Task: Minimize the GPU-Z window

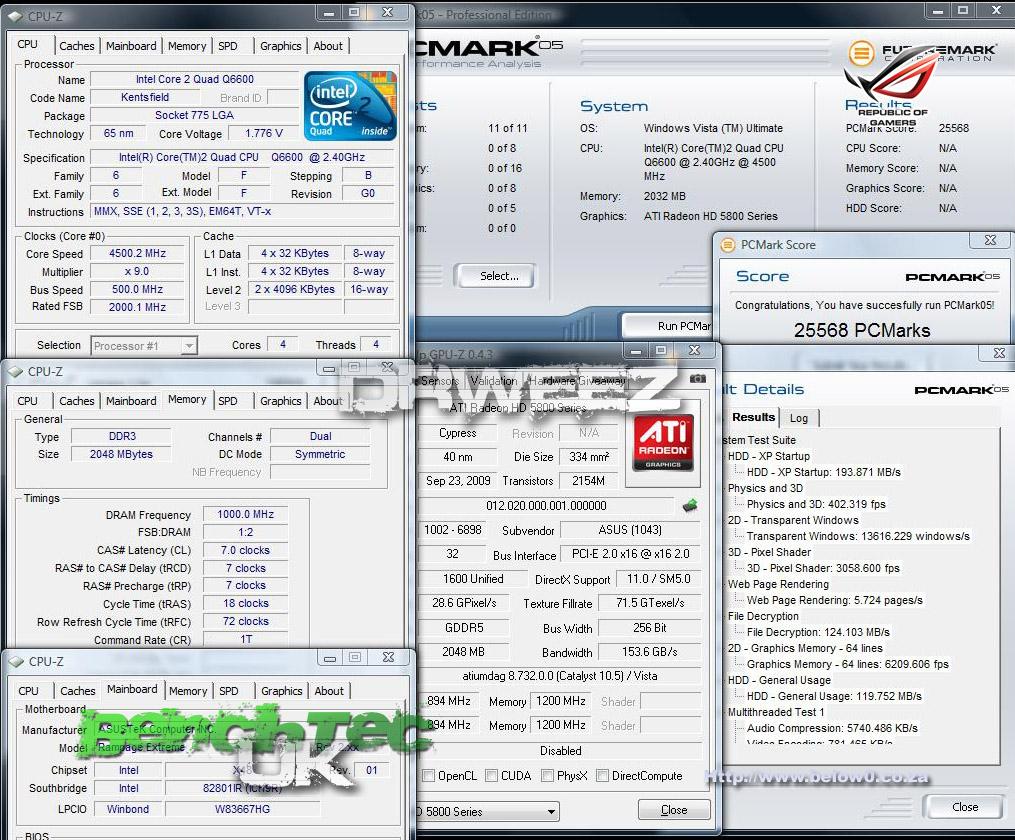Action: [636, 351]
